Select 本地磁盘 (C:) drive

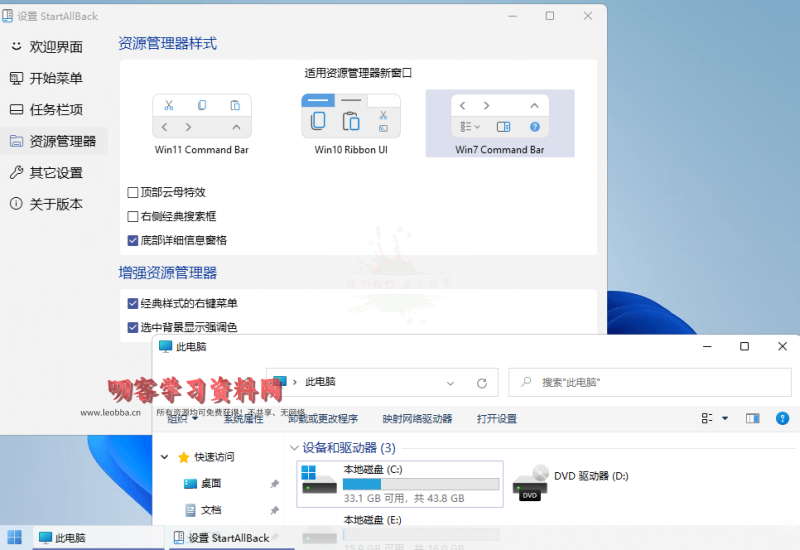(x=400, y=484)
